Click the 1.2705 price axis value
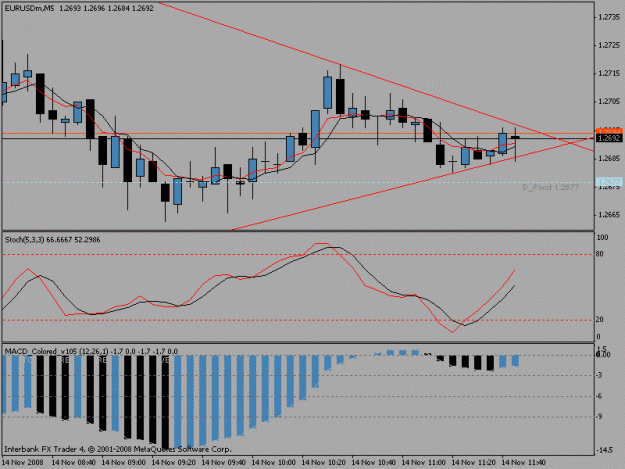Image resolution: width=625 pixels, height=469 pixels. point(609,102)
